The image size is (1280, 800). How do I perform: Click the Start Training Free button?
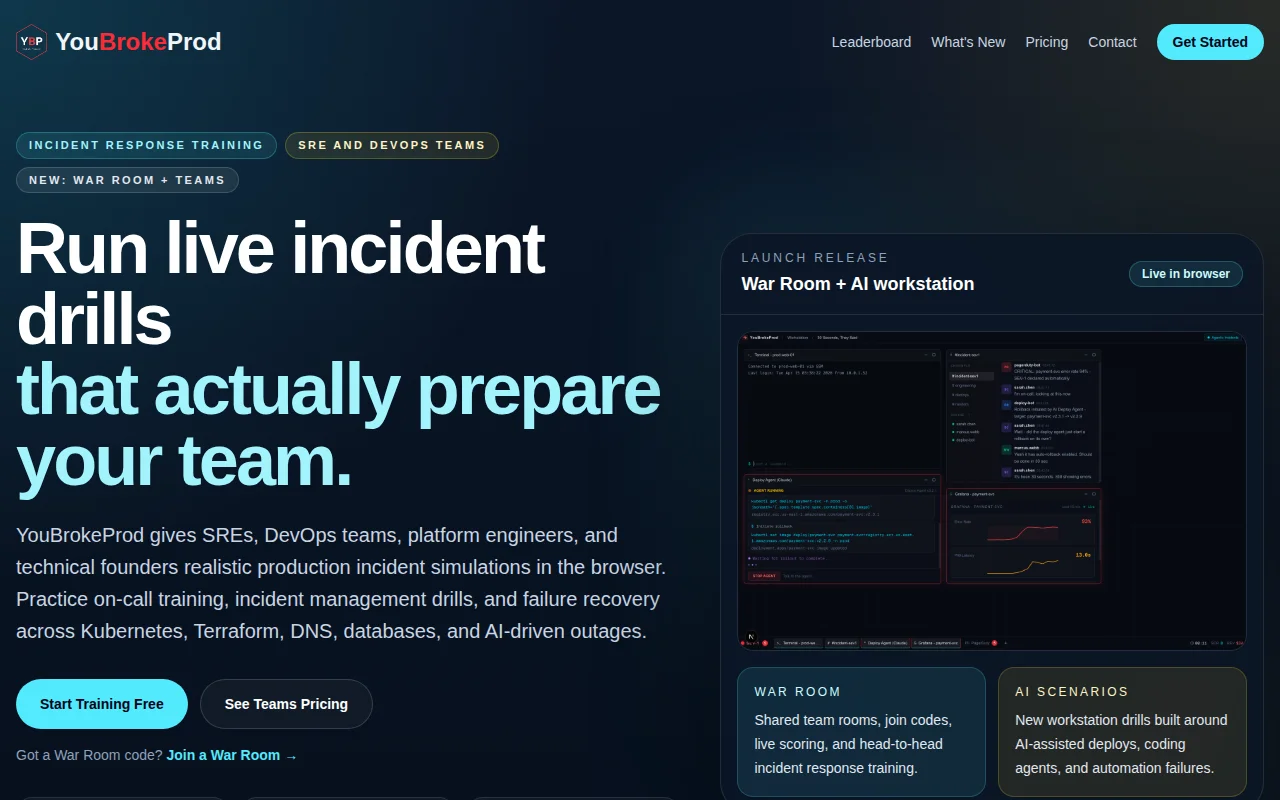(102, 704)
